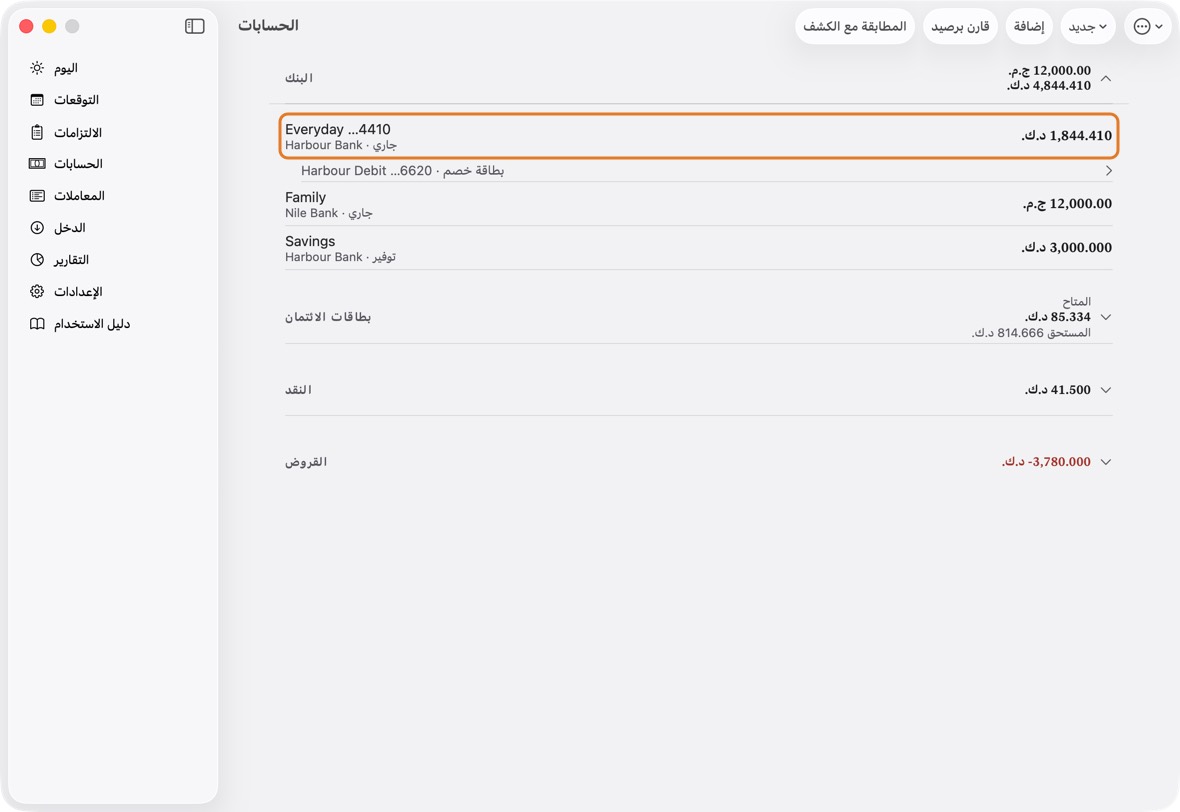
Task: Collapse the البنك accounts group chevron
Action: (x=1105, y=78)
